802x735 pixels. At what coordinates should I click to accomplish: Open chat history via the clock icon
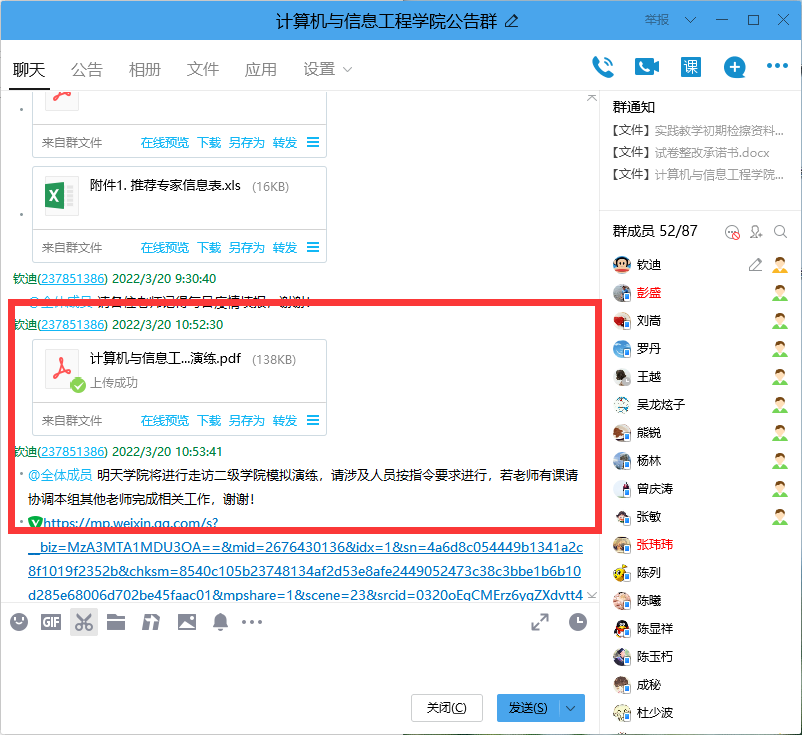coord(578,622)
